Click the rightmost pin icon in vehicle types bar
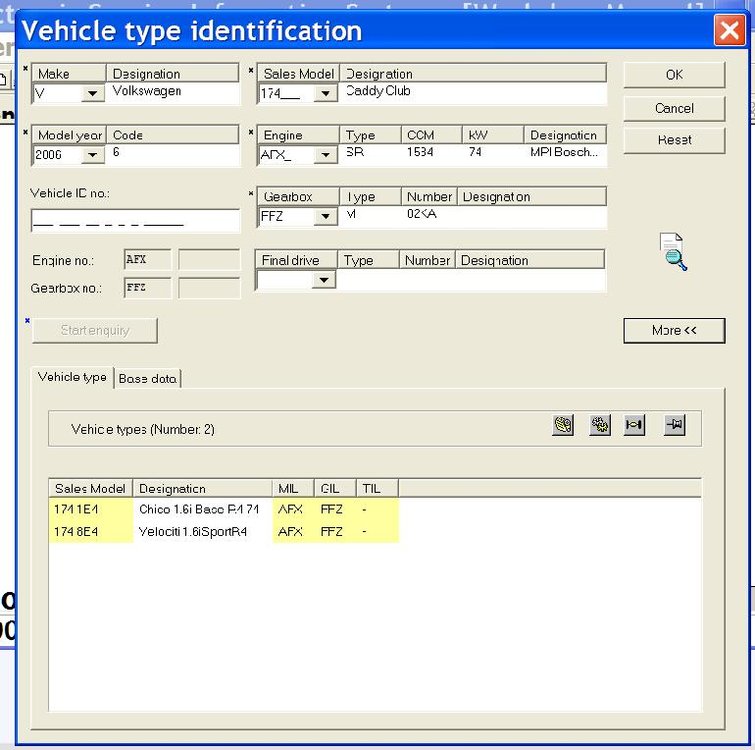 (674, 425)
